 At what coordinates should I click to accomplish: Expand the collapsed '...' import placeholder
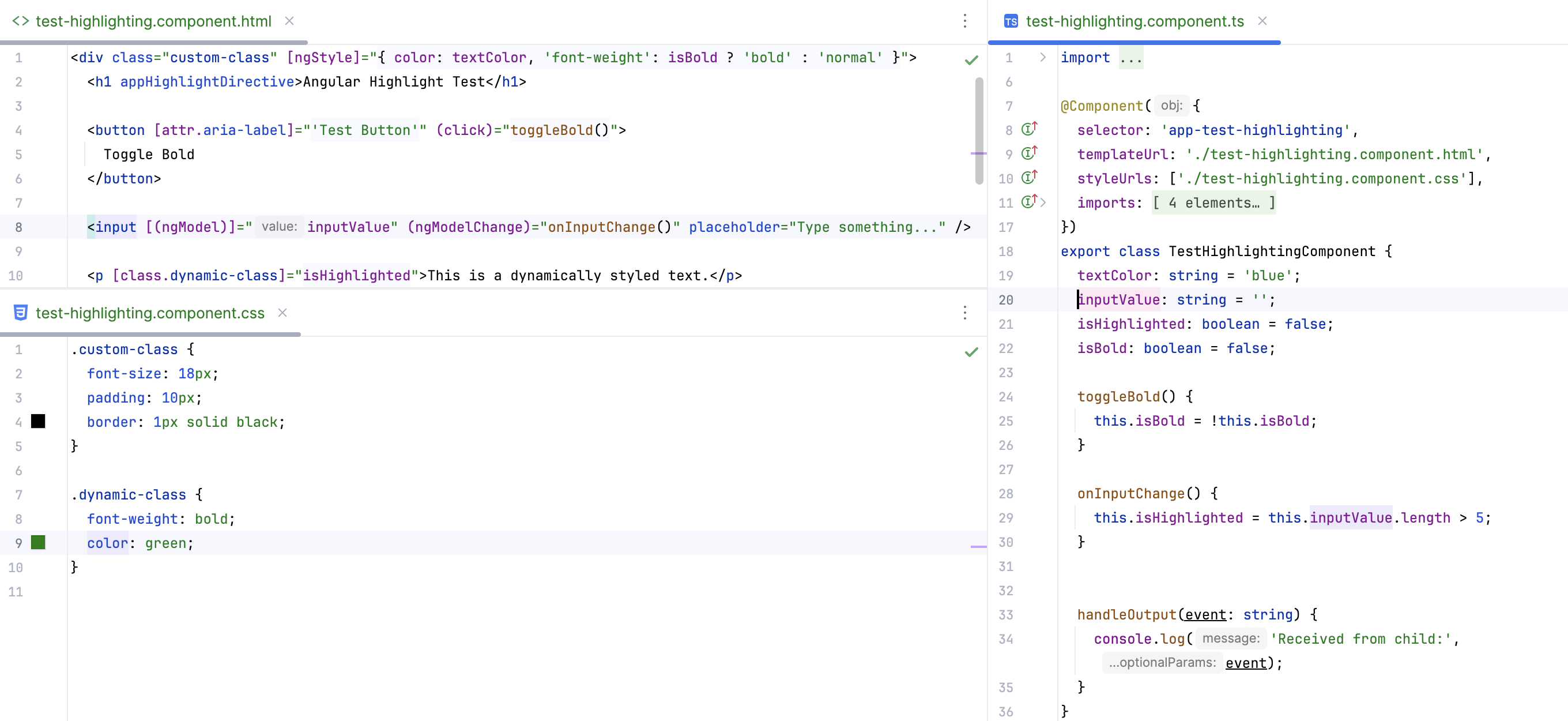pyautogui.click(x=1130, y=57)
